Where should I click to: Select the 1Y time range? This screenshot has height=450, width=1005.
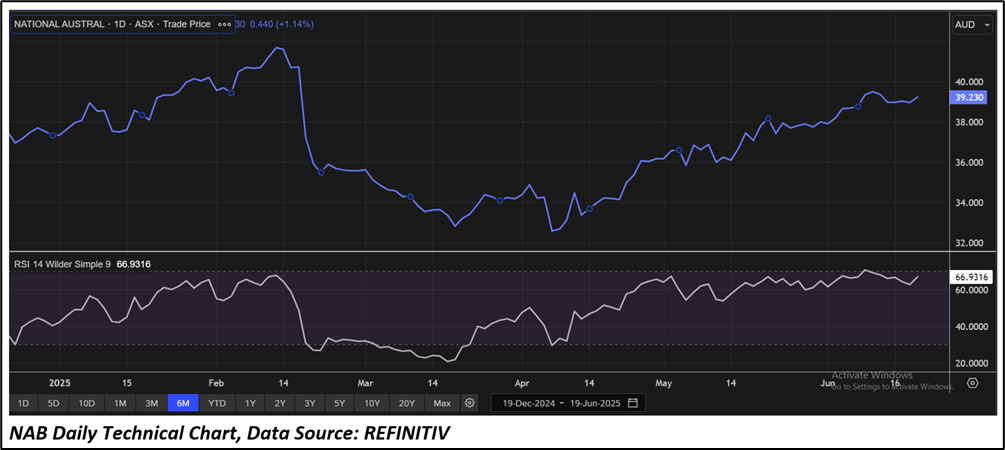[250, 403]
